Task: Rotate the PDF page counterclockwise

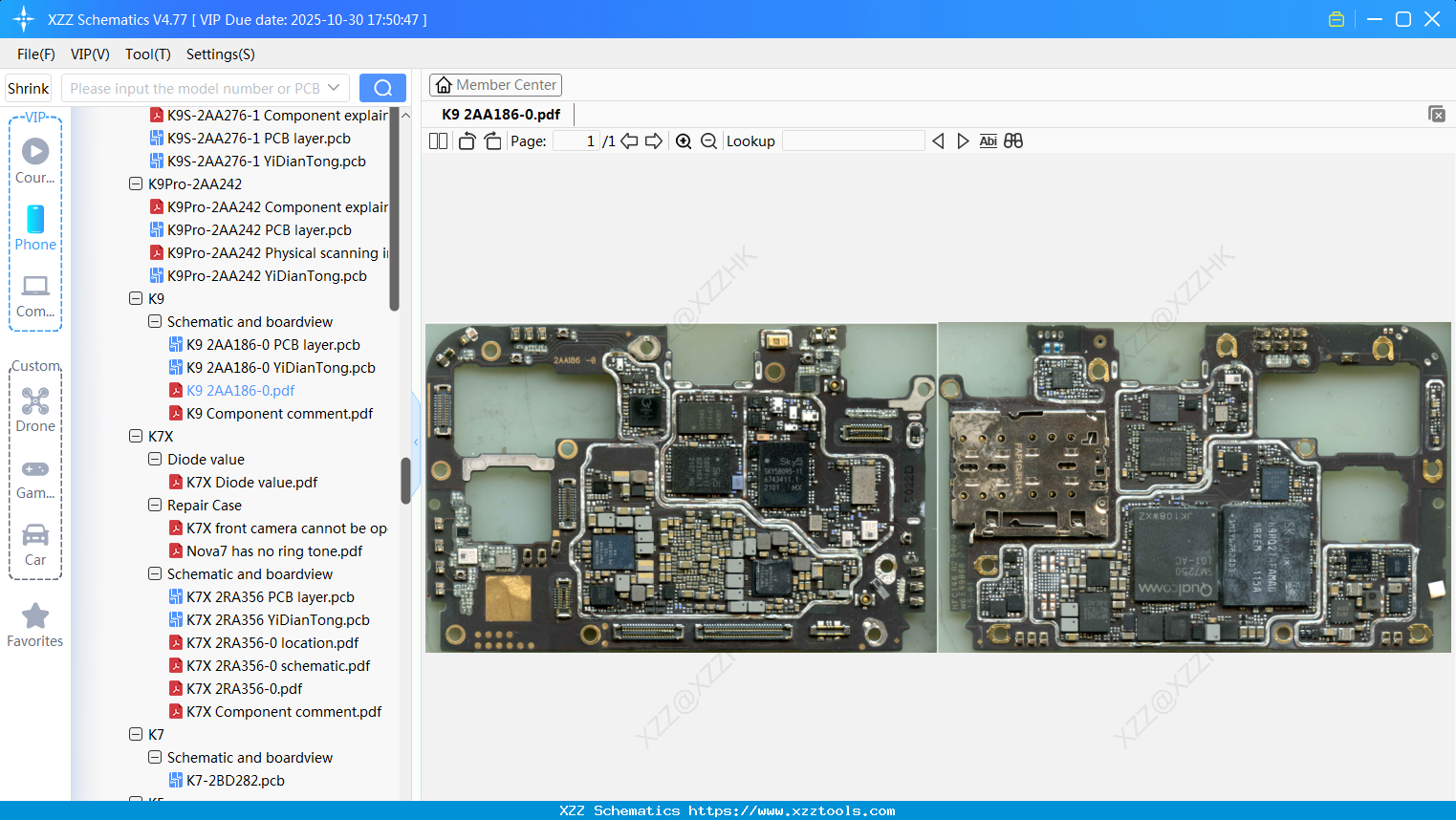Action: pos(467,140)
